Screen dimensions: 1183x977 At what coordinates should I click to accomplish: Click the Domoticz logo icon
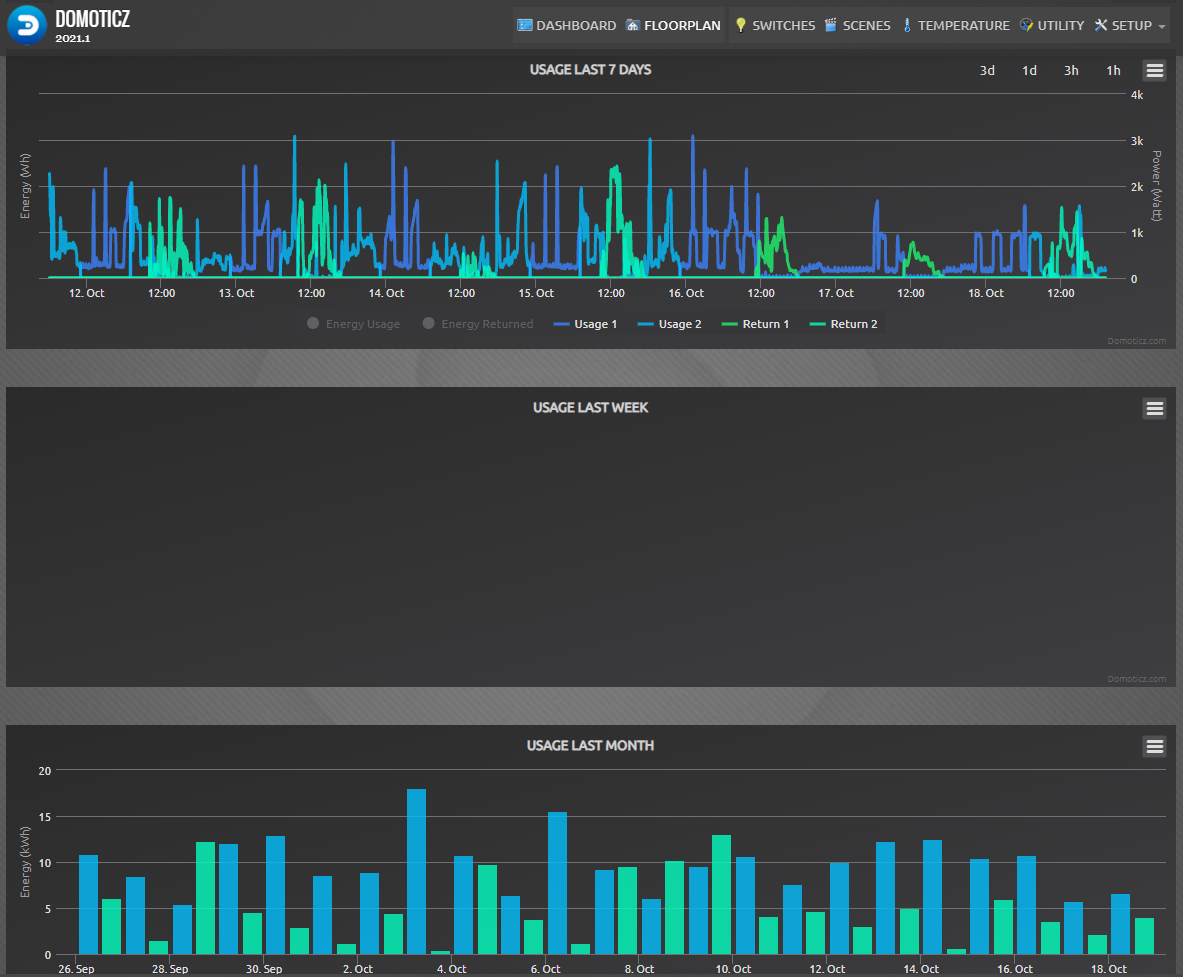coord(26,25)
